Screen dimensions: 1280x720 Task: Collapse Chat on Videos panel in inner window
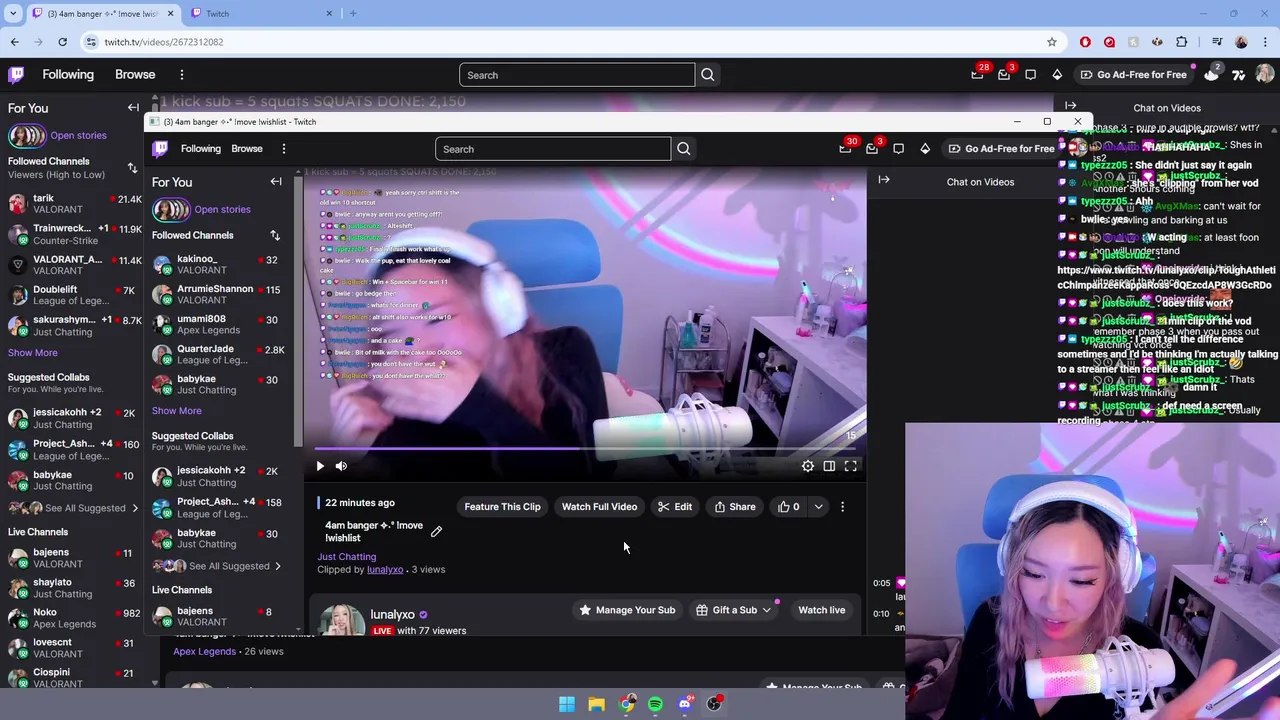click(x=884, y=180)
